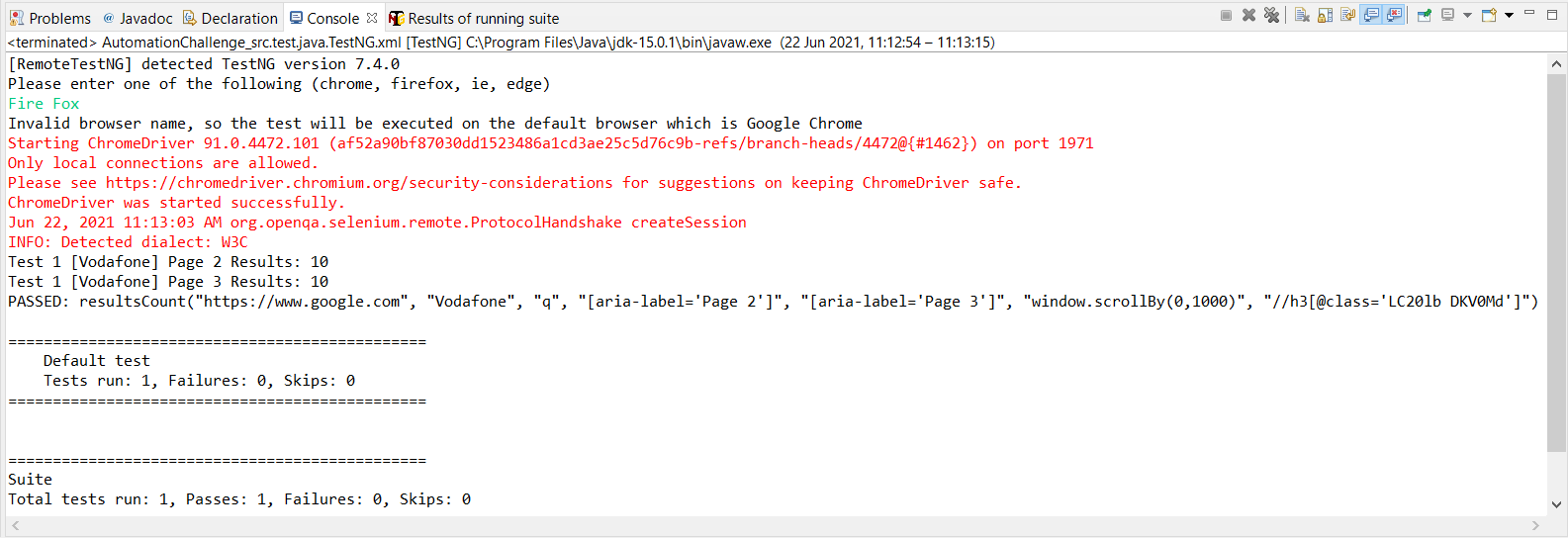Click the Problems tab icon
This screenshot has height=538, width=1568.
17,18
